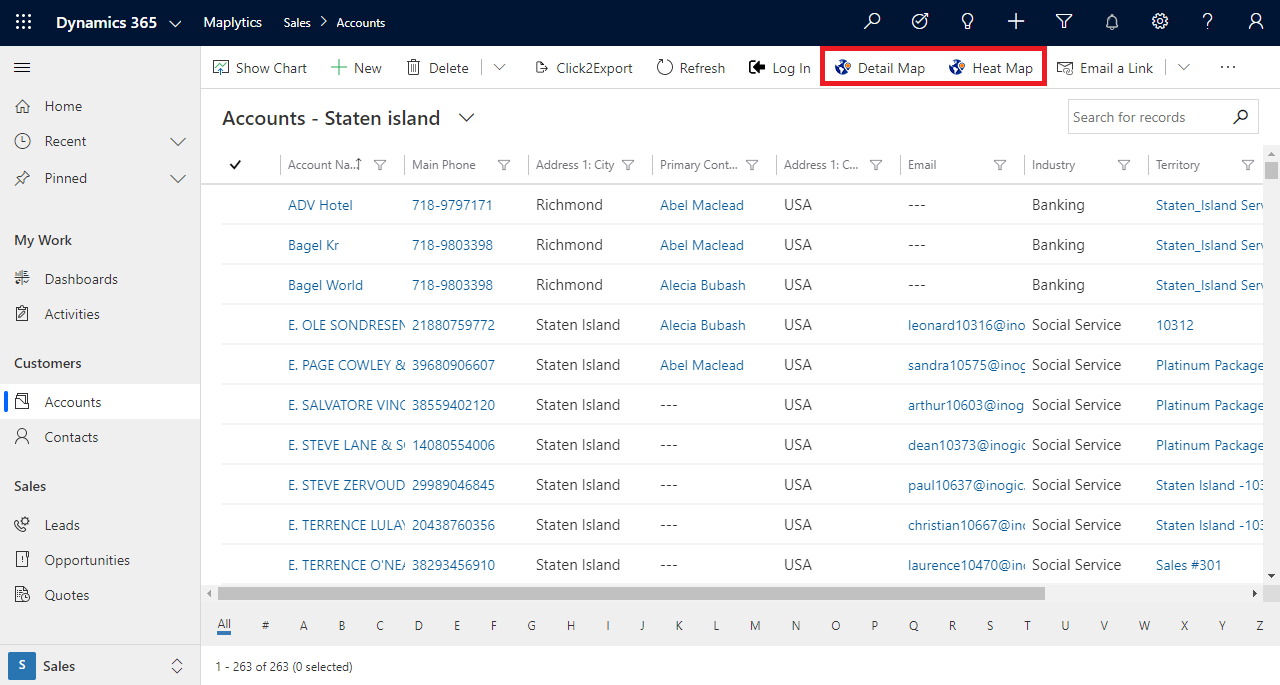The width and height of the screenshot is (1280, 685).
Task: Click the horizontal scrollbar thumb
Action: pyautogui.click(x=631, y=593)
